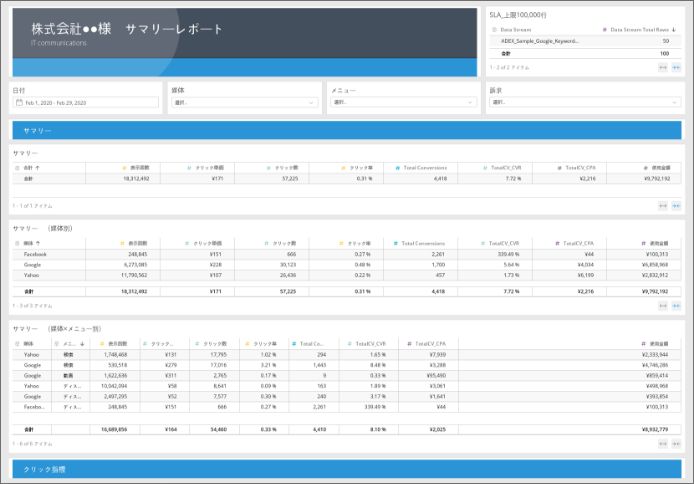Click Yahoo's 11,790,562 impressions value
This screenshot has width=694, height=484.
click(x=133, y=275)
